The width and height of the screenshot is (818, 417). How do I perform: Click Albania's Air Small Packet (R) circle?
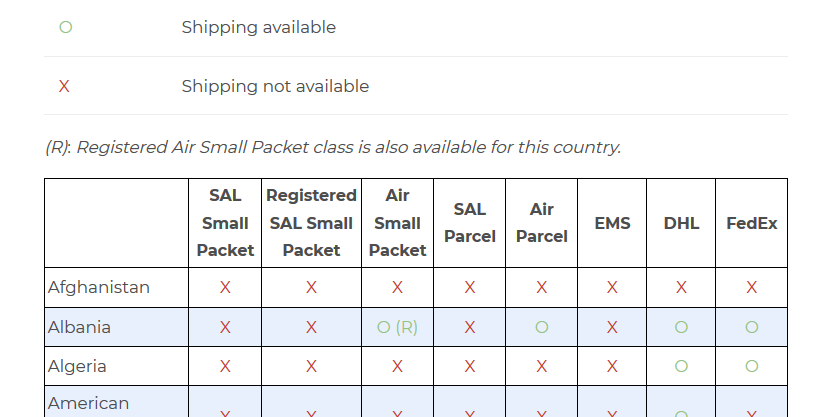click(x=397, y=327)
